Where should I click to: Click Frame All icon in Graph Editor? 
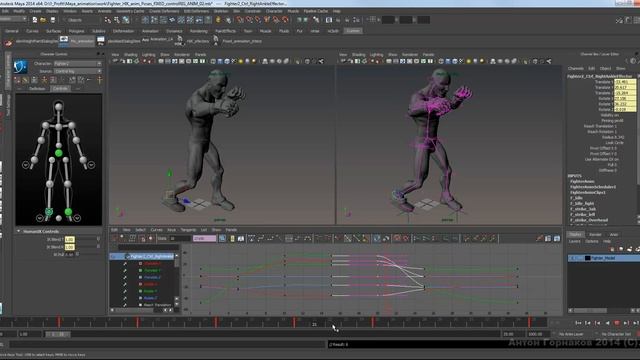tap(222, 238)
